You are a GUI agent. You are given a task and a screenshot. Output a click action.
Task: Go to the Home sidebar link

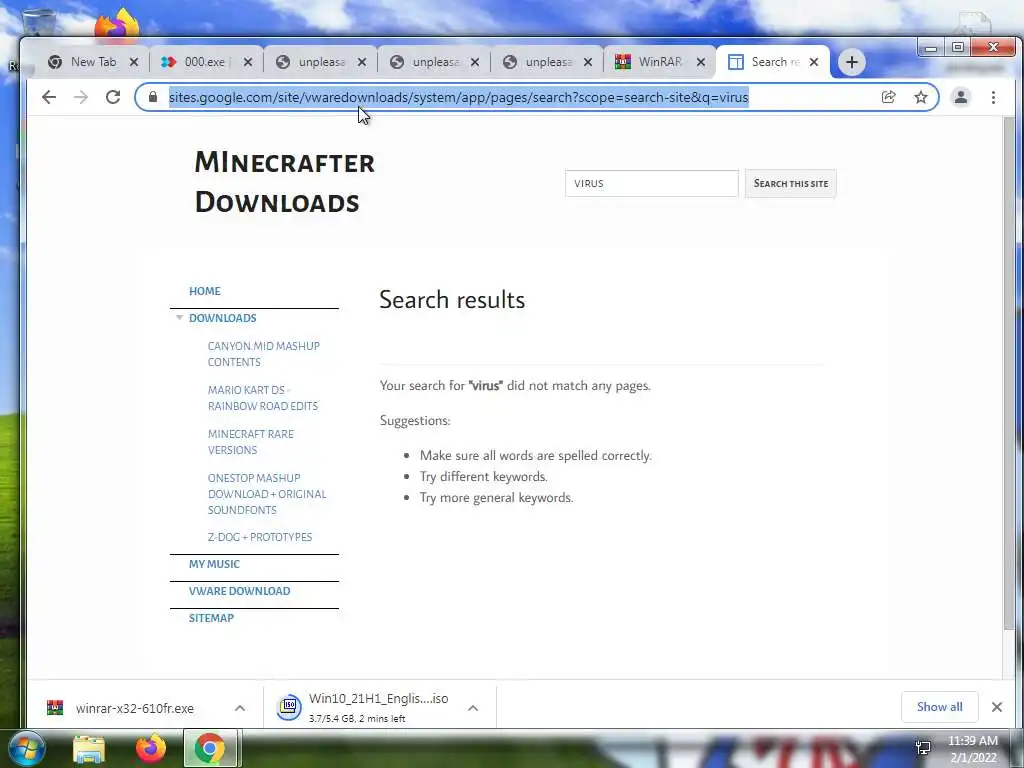(204, 291)
